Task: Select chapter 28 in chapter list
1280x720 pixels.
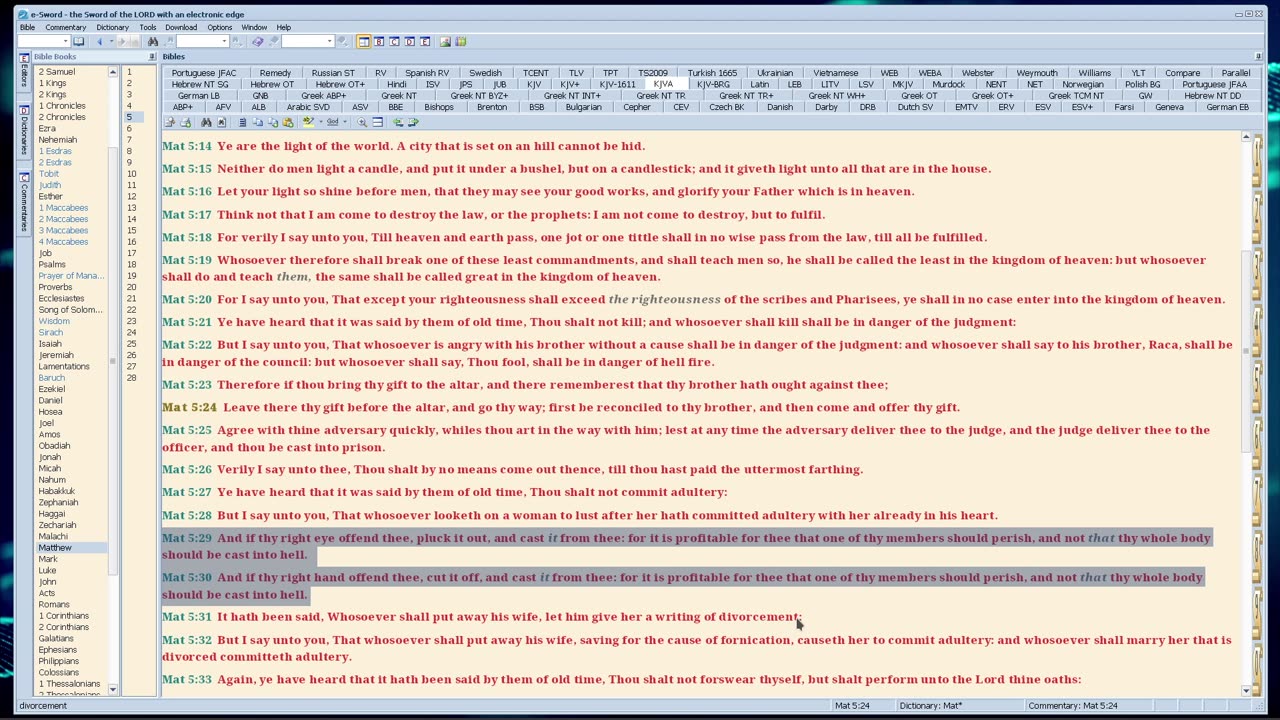Action: [131, 377]
